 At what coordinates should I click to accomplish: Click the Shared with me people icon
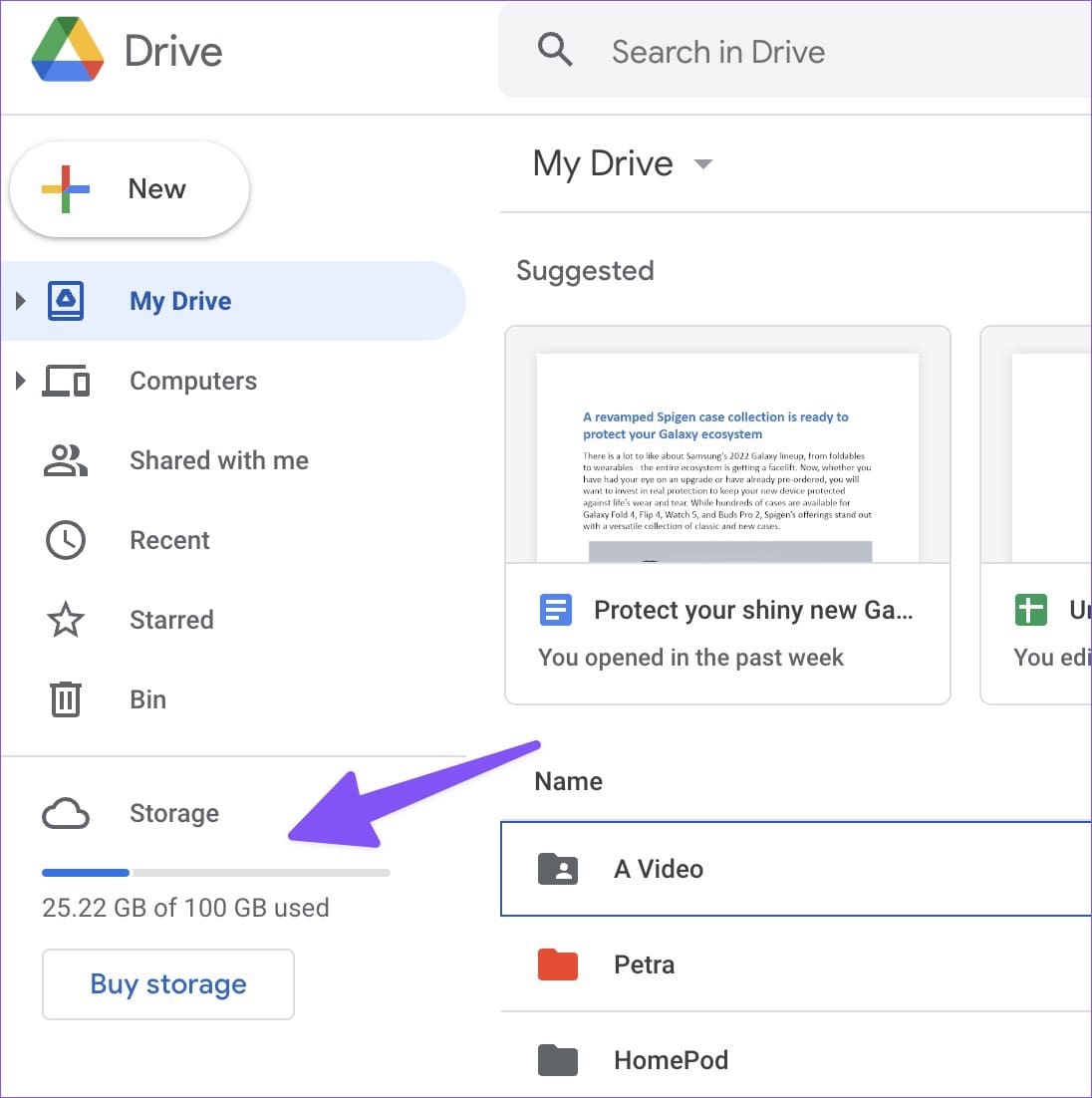(x=66, y=460)
